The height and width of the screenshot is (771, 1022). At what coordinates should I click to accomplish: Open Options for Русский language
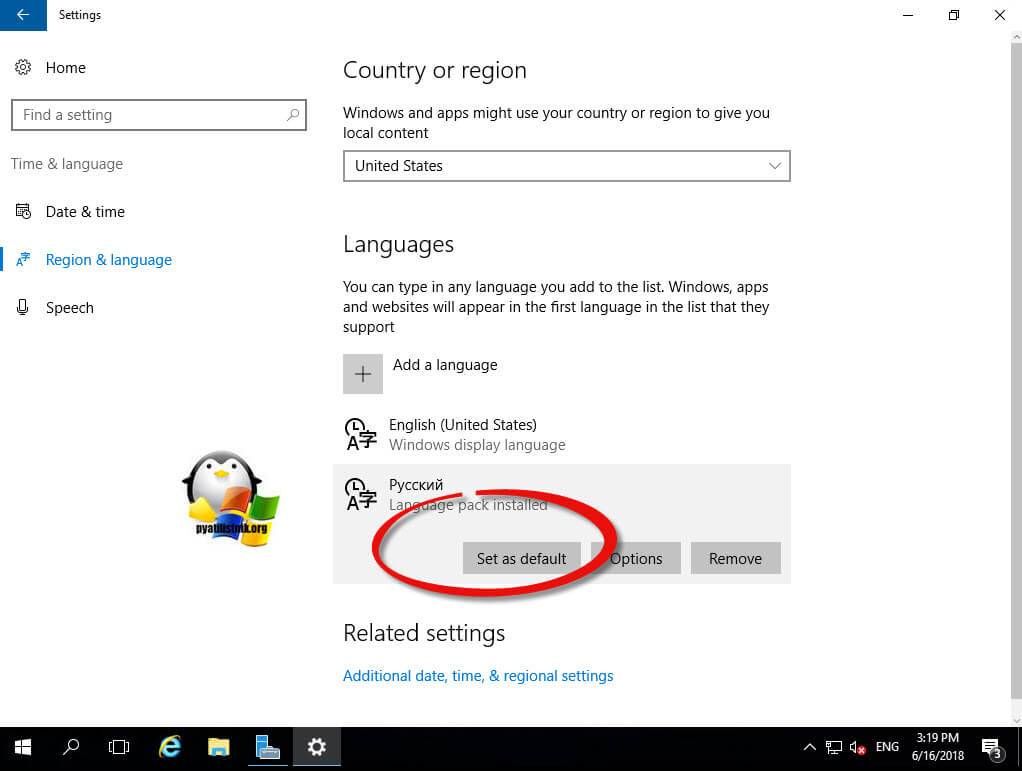(x=636, y=558)
